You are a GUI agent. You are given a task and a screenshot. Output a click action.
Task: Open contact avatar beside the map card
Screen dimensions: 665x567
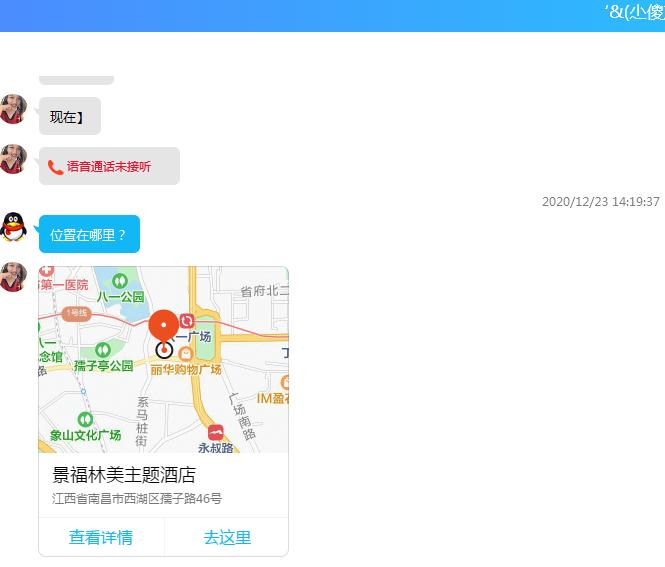pos(13,277)
